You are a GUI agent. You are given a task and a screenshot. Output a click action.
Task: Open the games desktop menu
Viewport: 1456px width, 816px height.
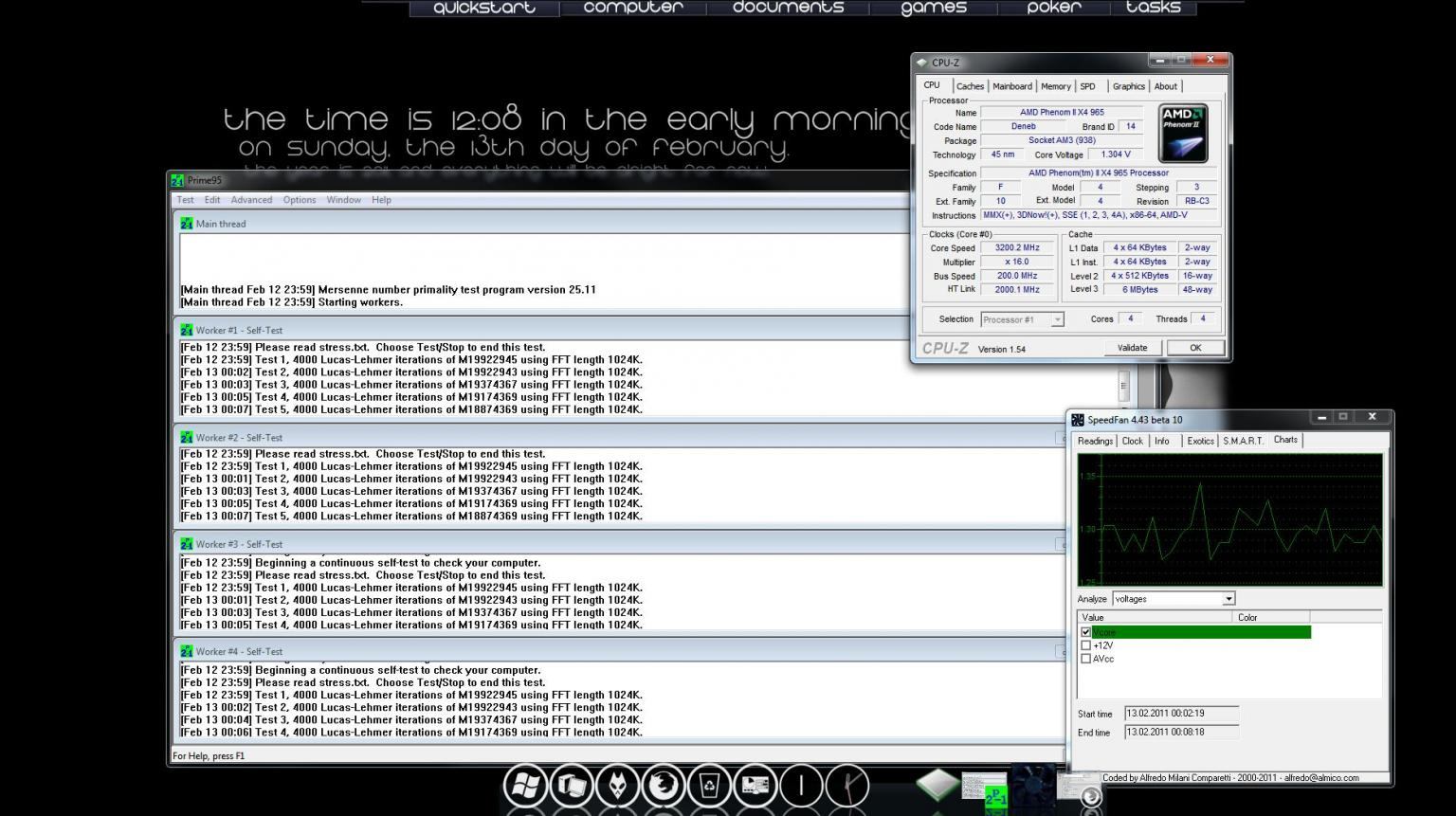934,8
